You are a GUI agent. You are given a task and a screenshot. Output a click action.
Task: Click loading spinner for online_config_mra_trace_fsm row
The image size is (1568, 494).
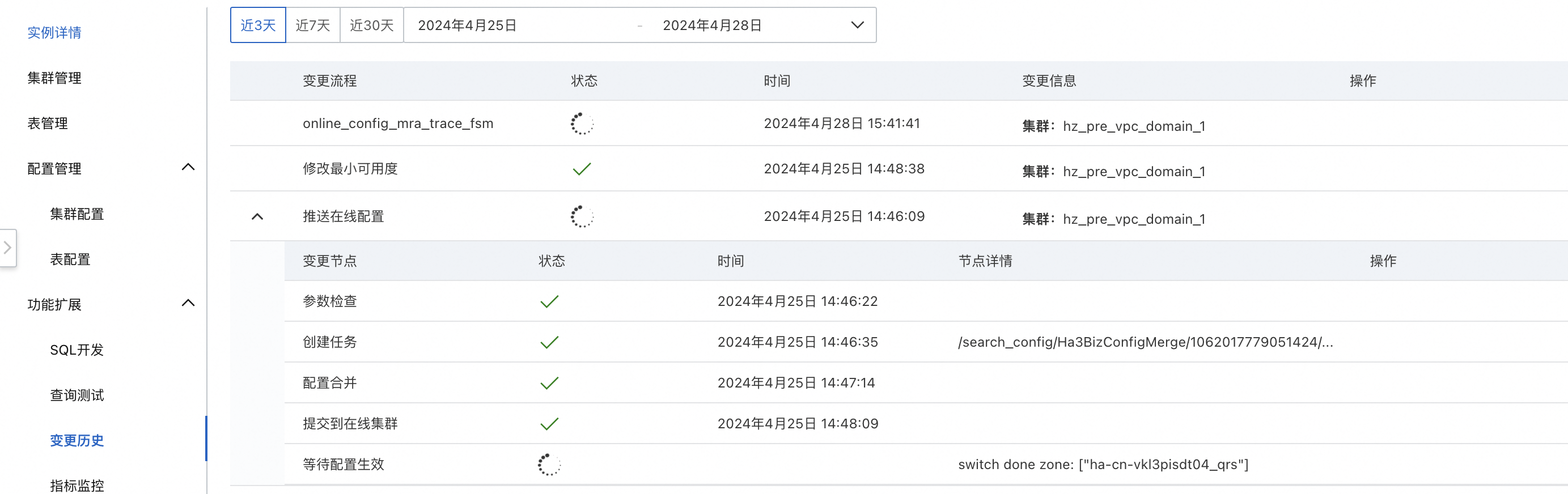[x=581, y=123]
